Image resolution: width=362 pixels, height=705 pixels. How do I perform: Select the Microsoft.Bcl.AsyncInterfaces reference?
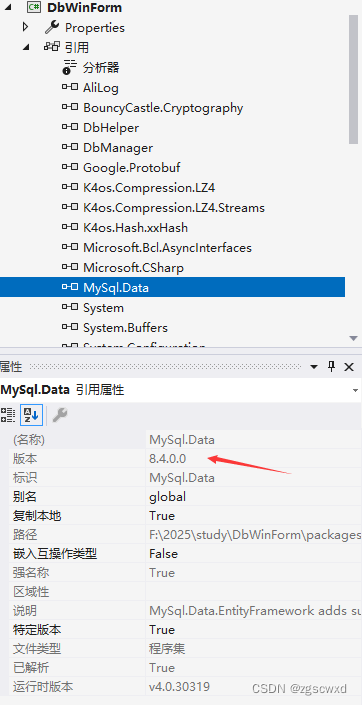(x=167, y=247)
